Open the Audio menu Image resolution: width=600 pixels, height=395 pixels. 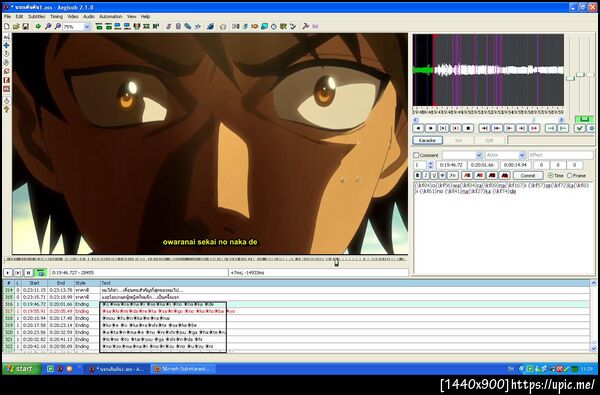88,17
